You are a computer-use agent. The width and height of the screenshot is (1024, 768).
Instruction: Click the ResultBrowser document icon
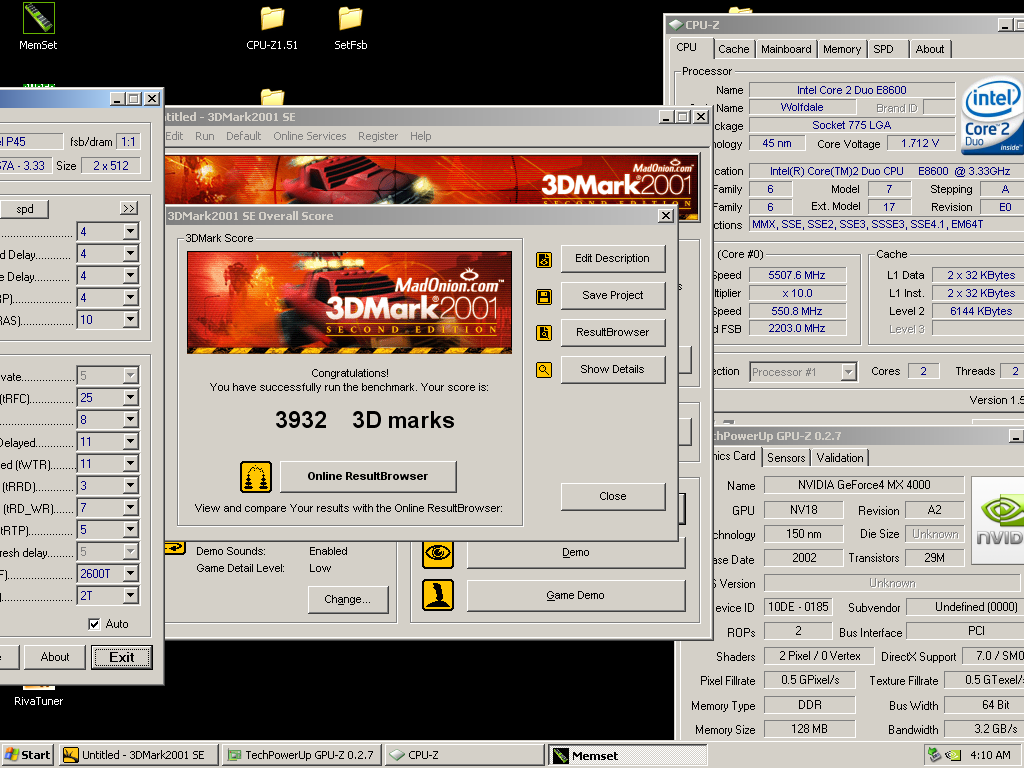[x=544, y=333]
